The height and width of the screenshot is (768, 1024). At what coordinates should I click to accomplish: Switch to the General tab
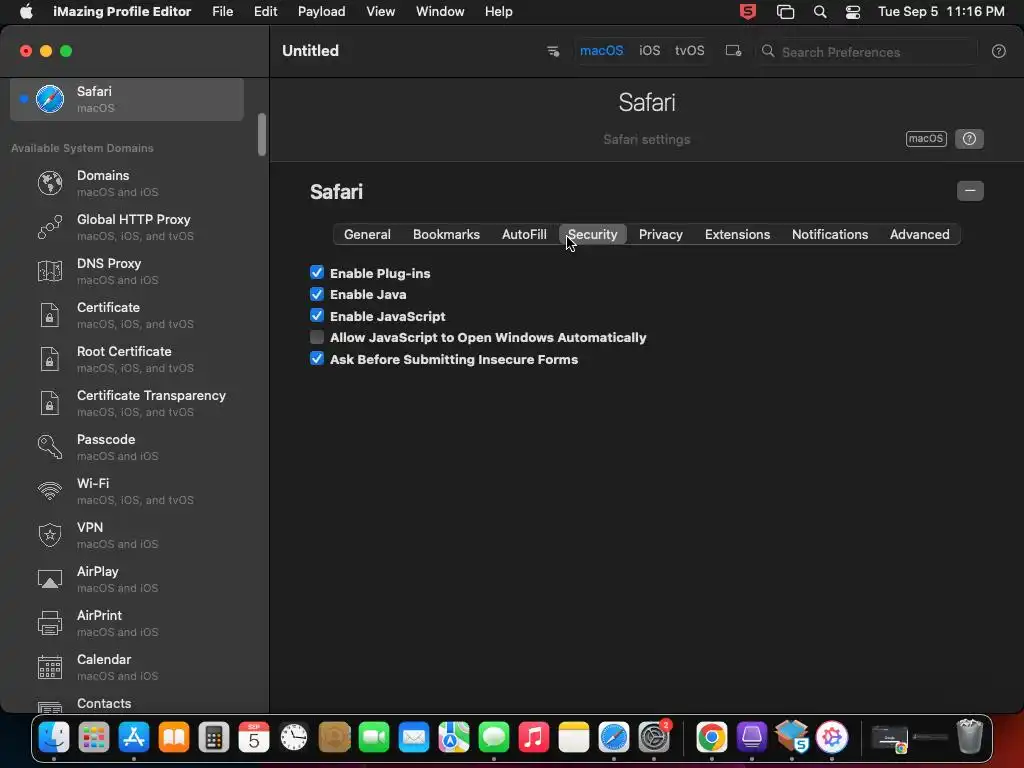click(x=367, y=234)
